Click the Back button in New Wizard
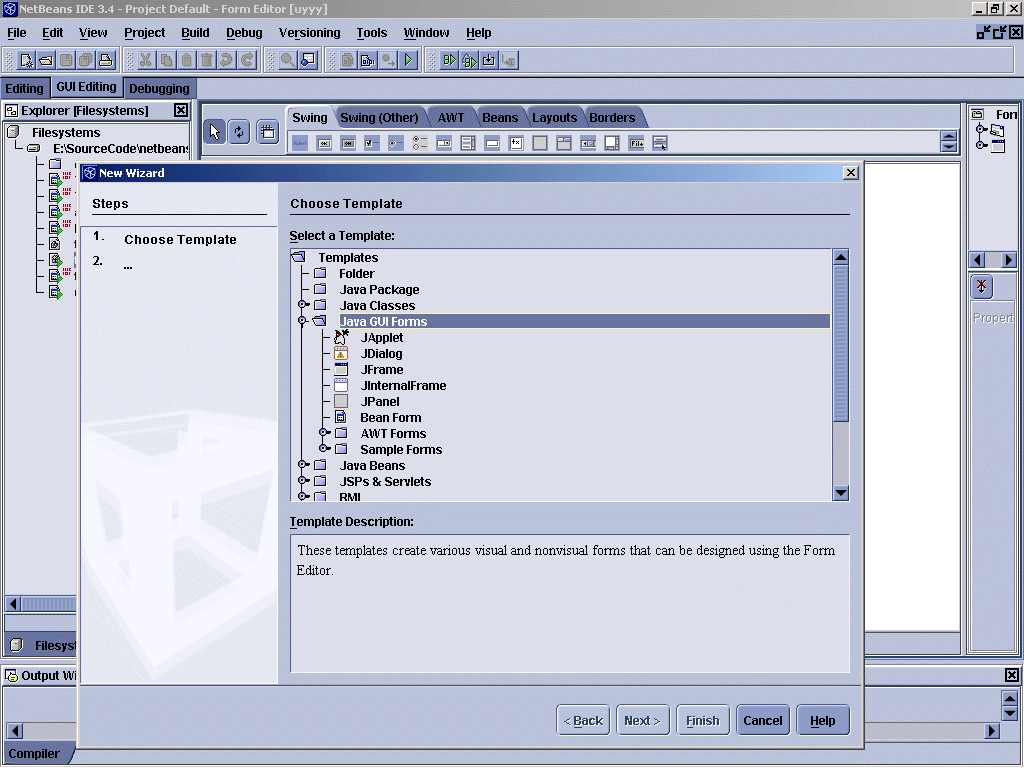This screenshot has width=1024, height=768. tap(583, 720)
